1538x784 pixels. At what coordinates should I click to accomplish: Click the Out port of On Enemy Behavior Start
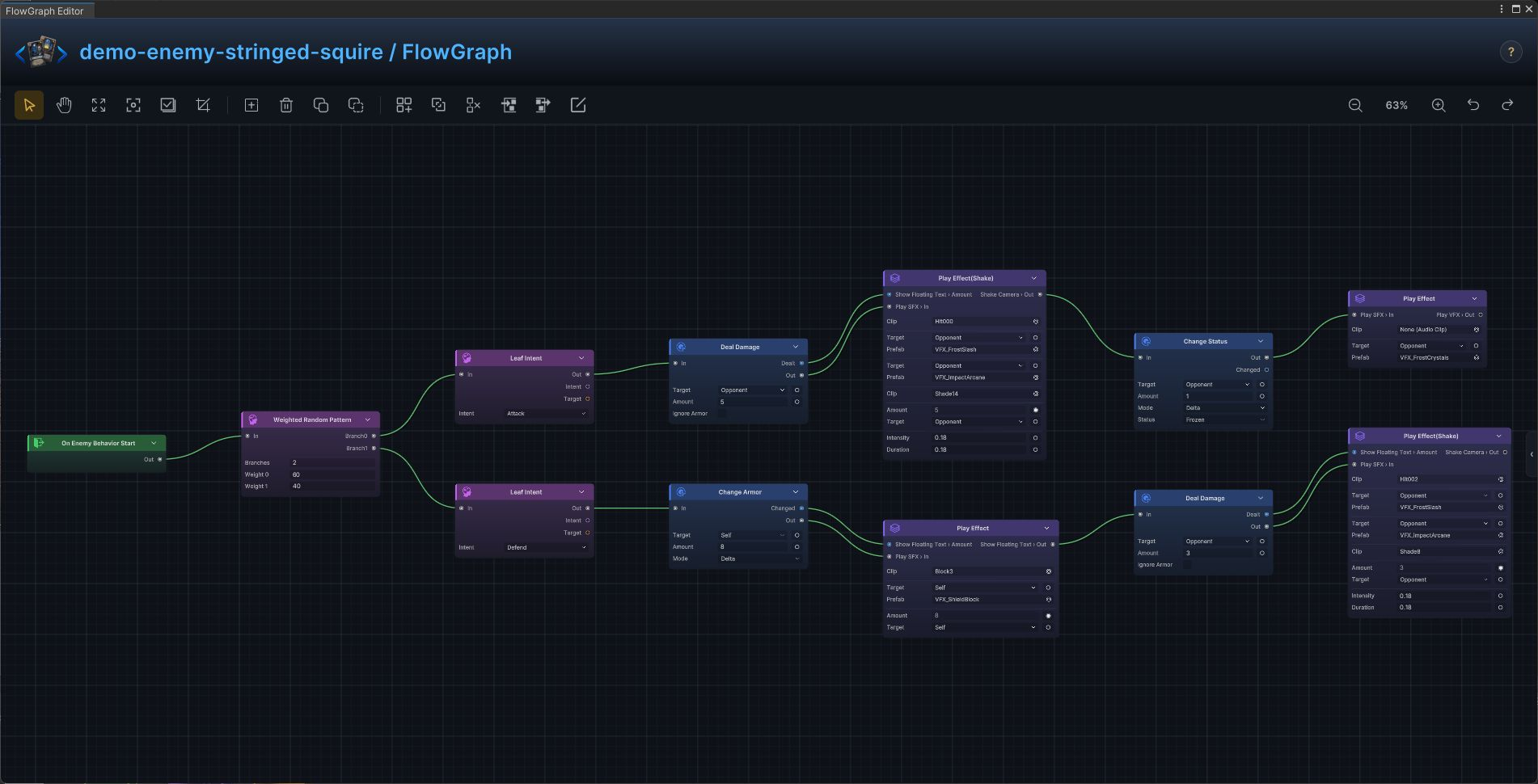pyautogui.click(x=159, y=459)
